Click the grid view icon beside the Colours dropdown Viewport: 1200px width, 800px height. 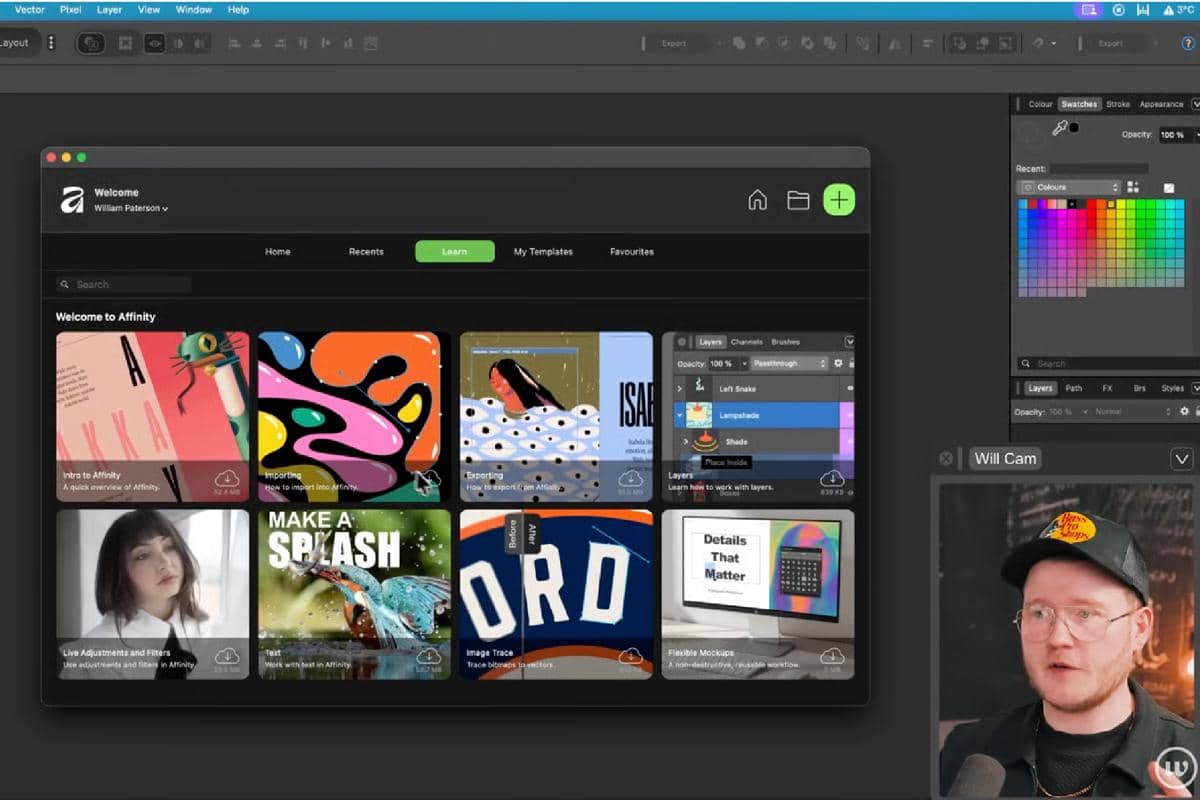[1133, 187]
